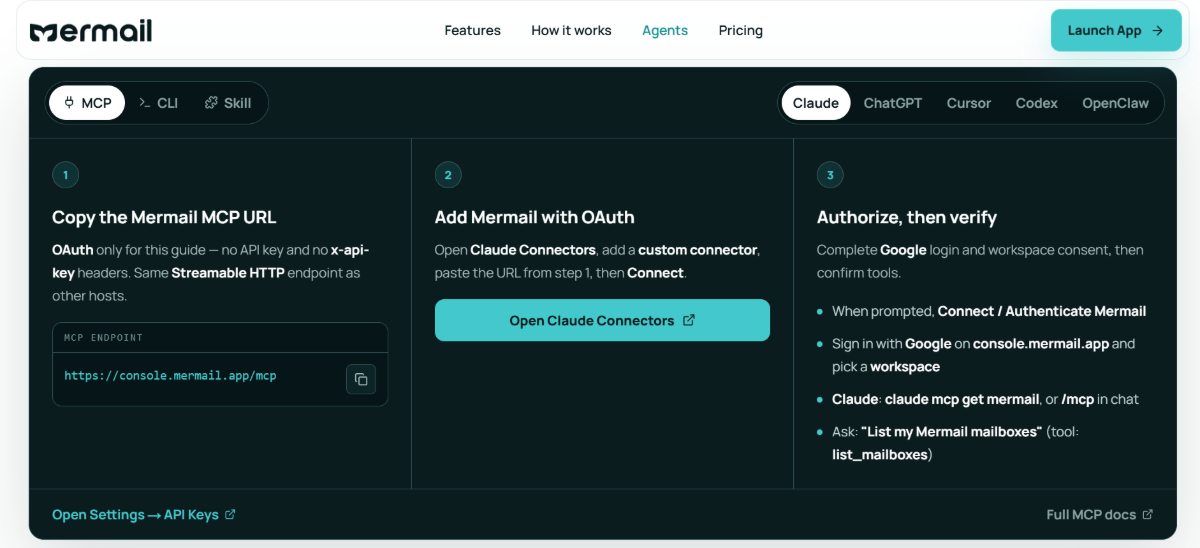Choose the OpenClaw host tab

(x=1116, y=103)
